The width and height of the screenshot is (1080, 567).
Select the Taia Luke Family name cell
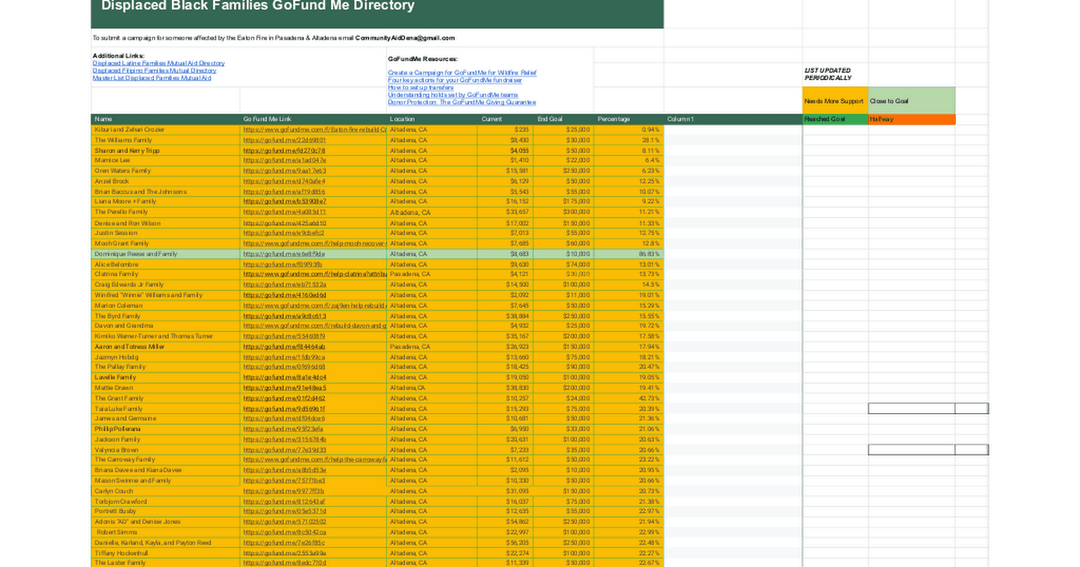pos(165,409)
